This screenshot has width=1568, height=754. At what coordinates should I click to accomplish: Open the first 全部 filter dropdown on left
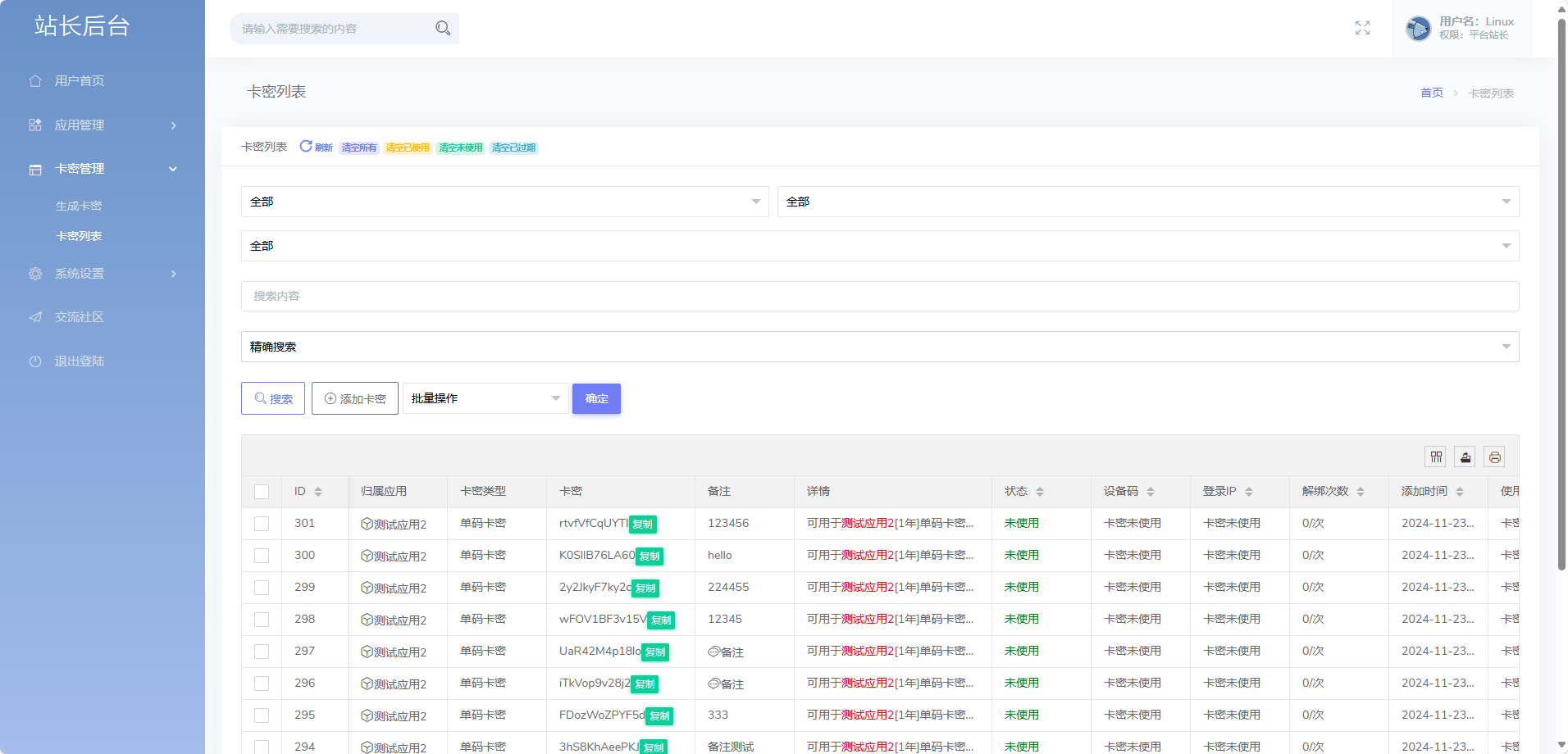[505, 202]
